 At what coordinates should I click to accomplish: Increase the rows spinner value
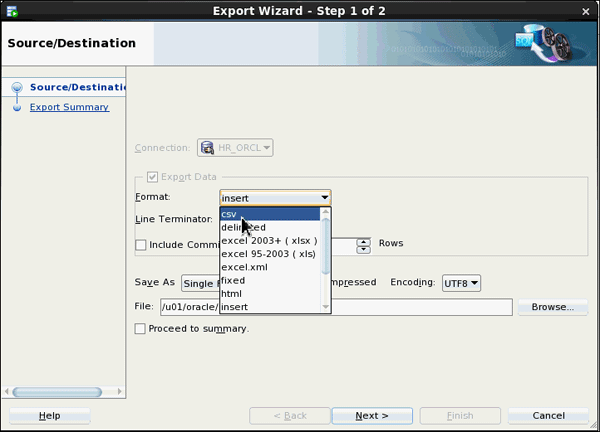(x=364, y=242)
